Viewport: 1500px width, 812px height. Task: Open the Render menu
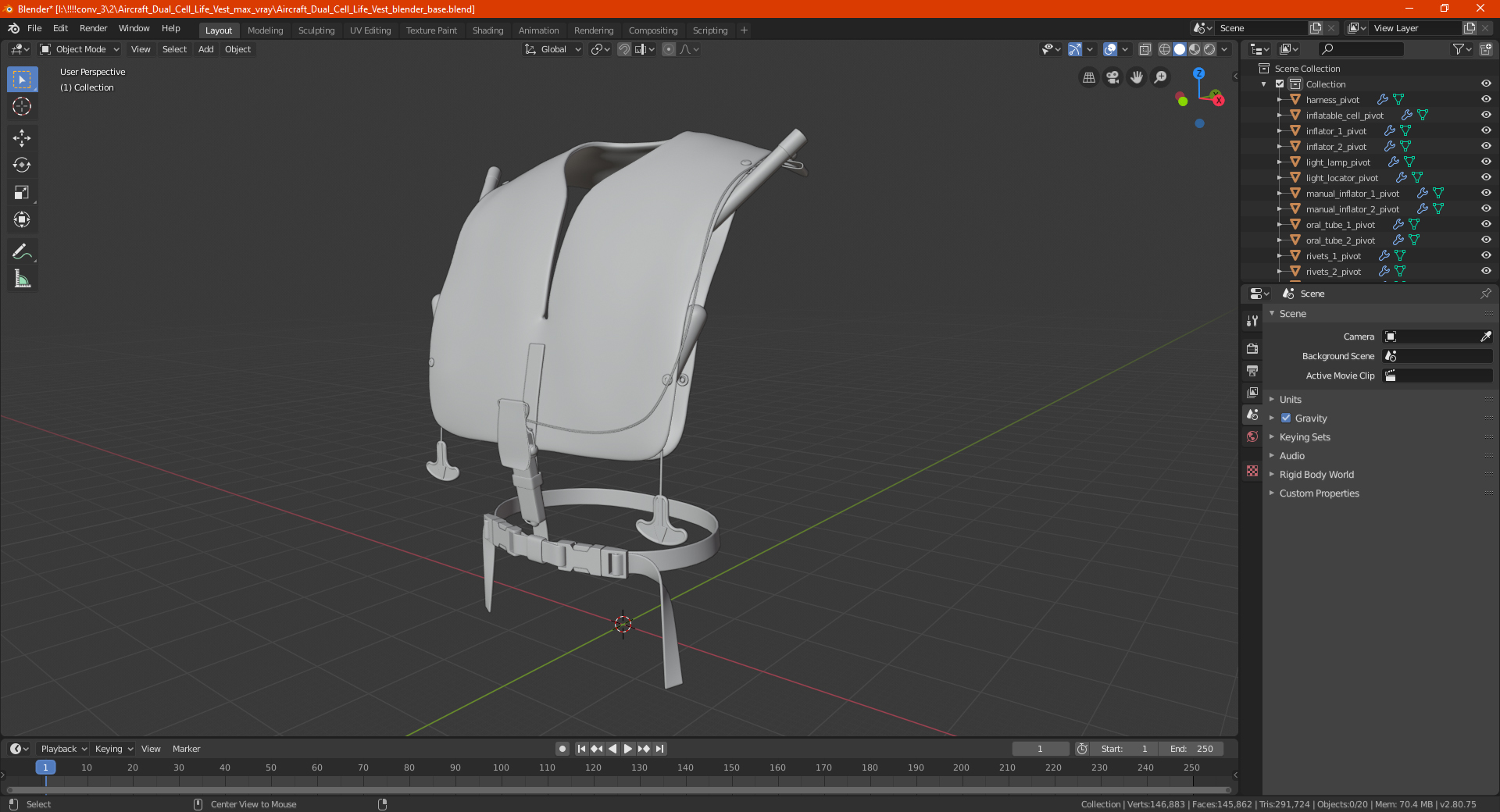tap(93, 28)
